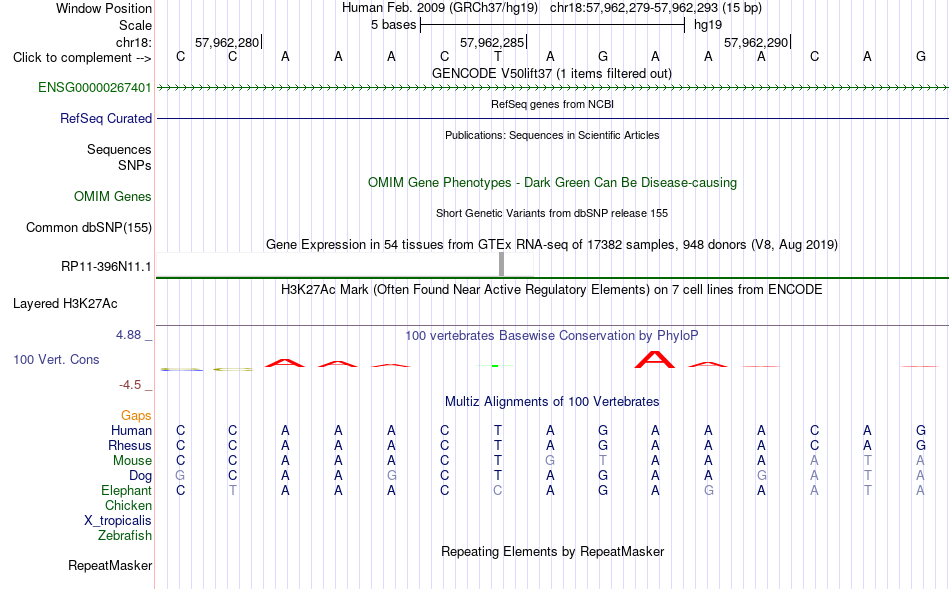
Task: Click 'Short Genetic Variants from dbSNP release 155'
Action: (552, 213)
